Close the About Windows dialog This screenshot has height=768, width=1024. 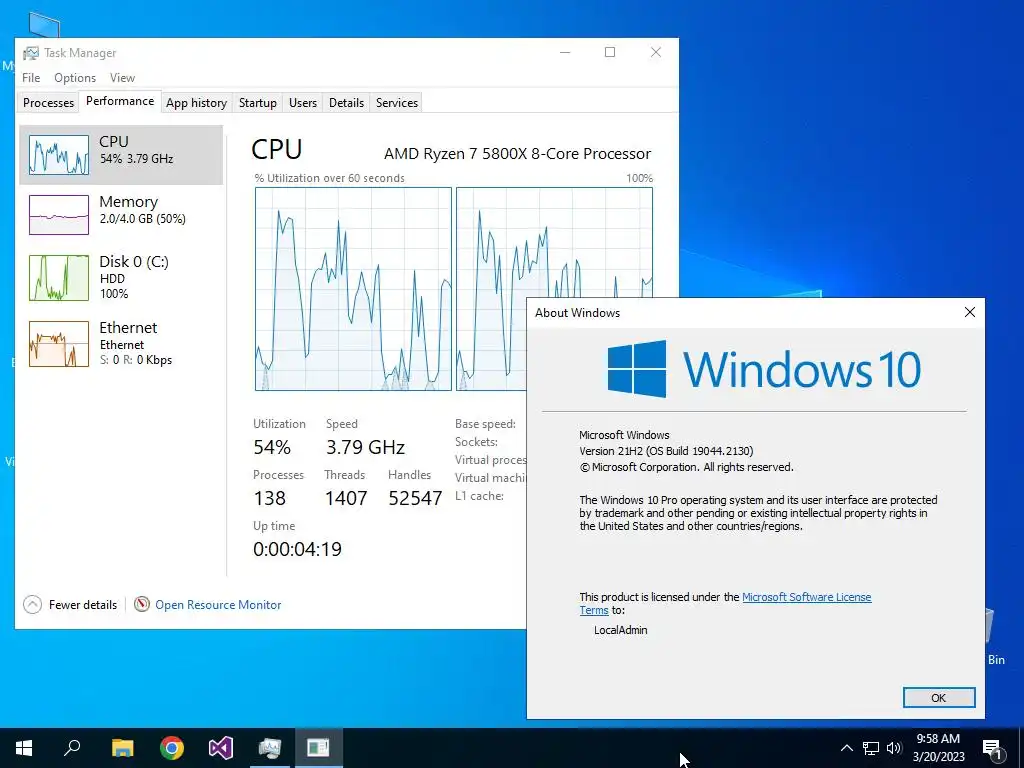pyautogui.click(x=970, y=312)
